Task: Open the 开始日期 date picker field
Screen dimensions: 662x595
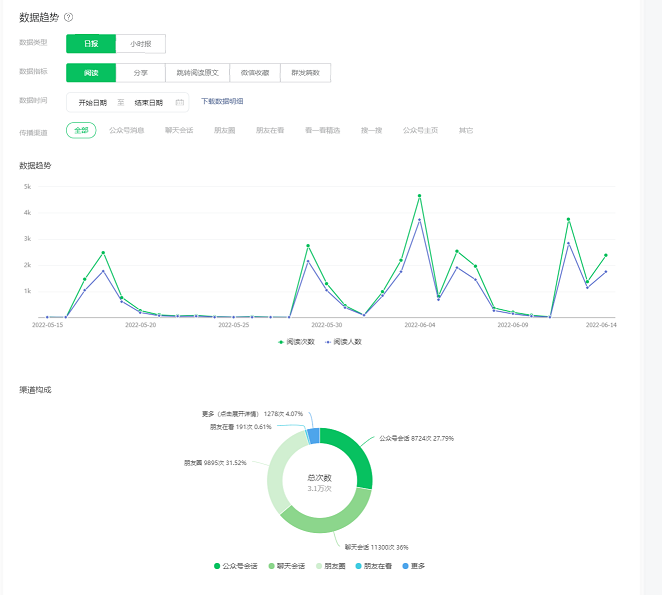Action: [x=93, y=102]
